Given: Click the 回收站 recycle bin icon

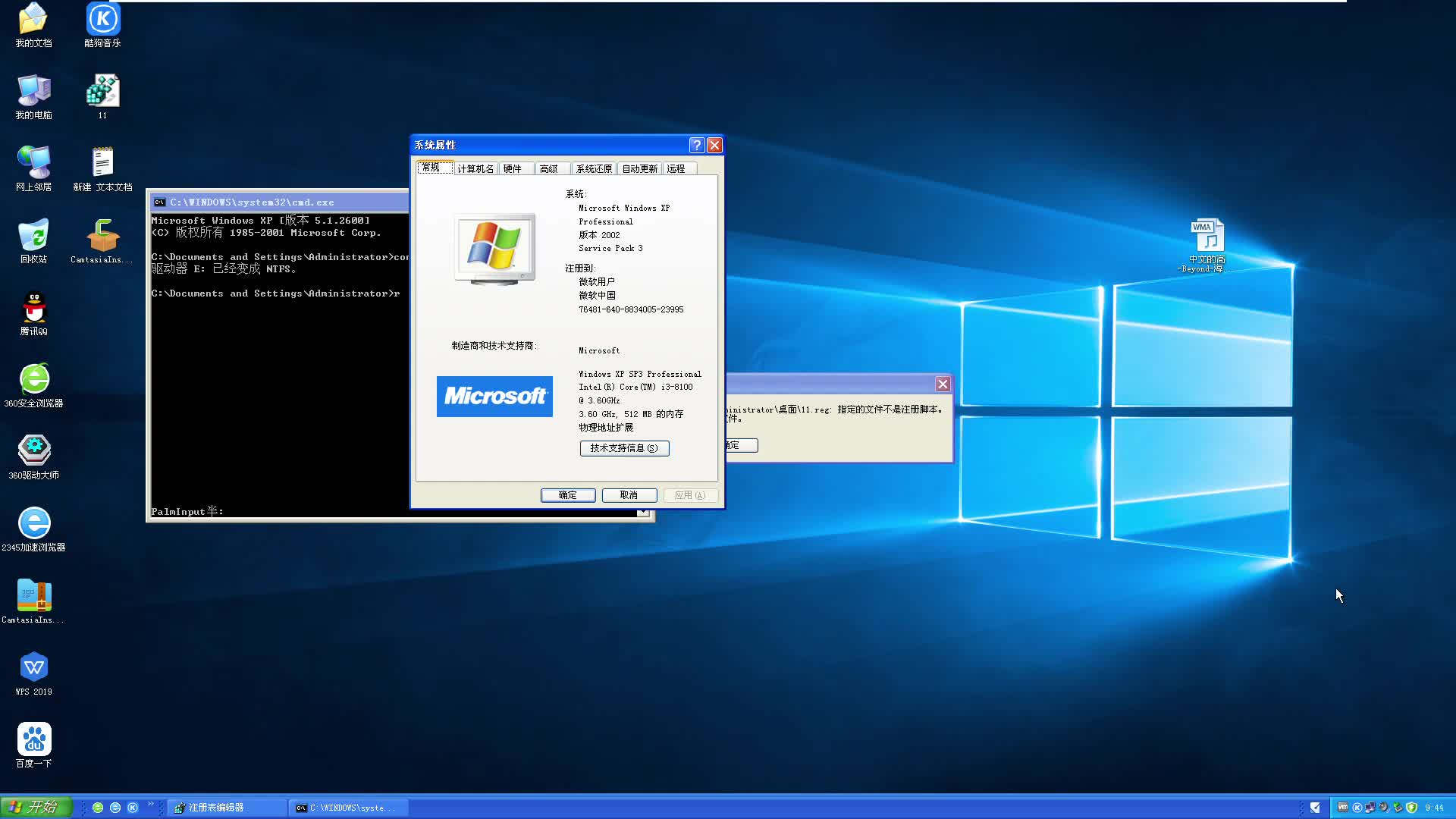Looking at the screenshot, I should 33,237.
